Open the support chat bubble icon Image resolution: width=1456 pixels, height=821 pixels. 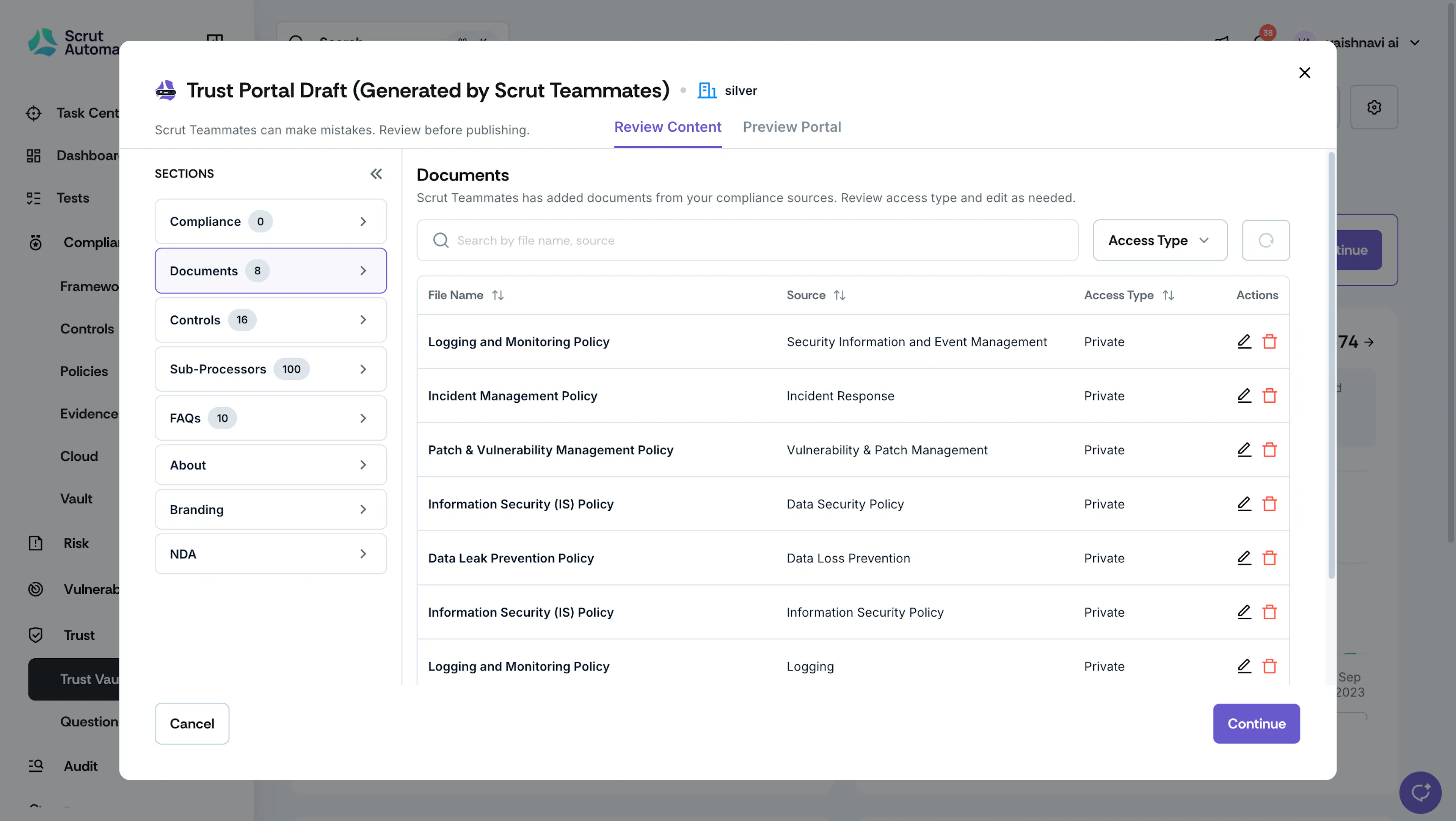pyautogui.click(x=1420, y=792)
